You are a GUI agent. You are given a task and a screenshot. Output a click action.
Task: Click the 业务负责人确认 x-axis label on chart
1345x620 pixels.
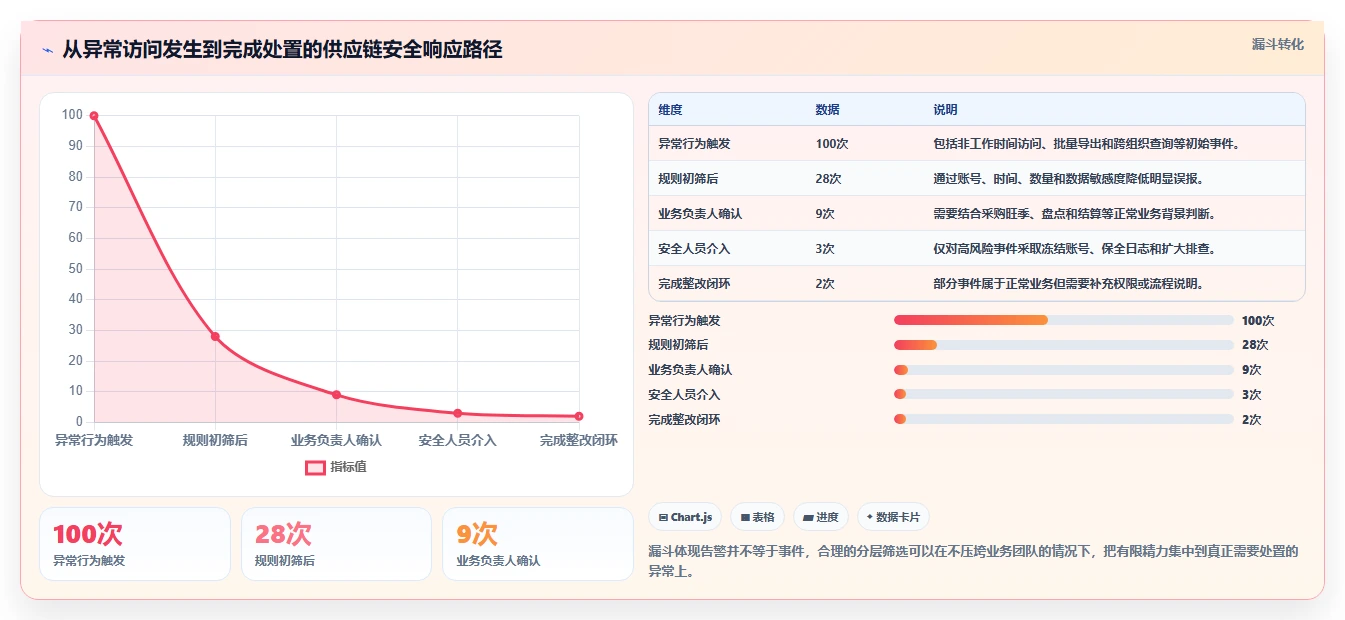(336, 440)
